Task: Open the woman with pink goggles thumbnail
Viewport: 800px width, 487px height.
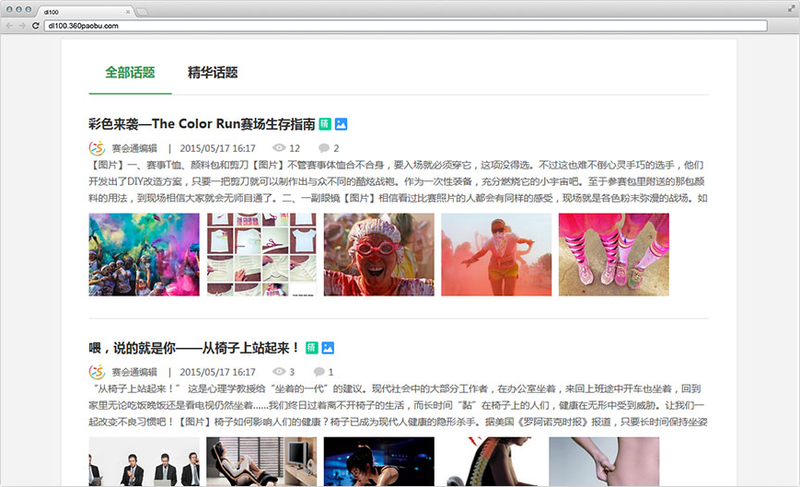Action: coord(379,254)
